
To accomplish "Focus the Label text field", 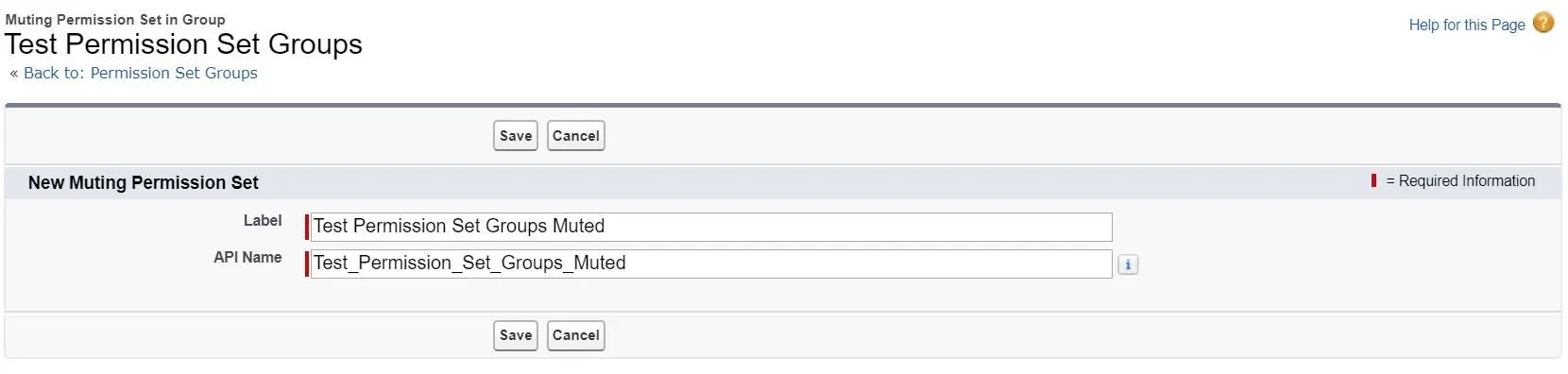I will [711, 227].
